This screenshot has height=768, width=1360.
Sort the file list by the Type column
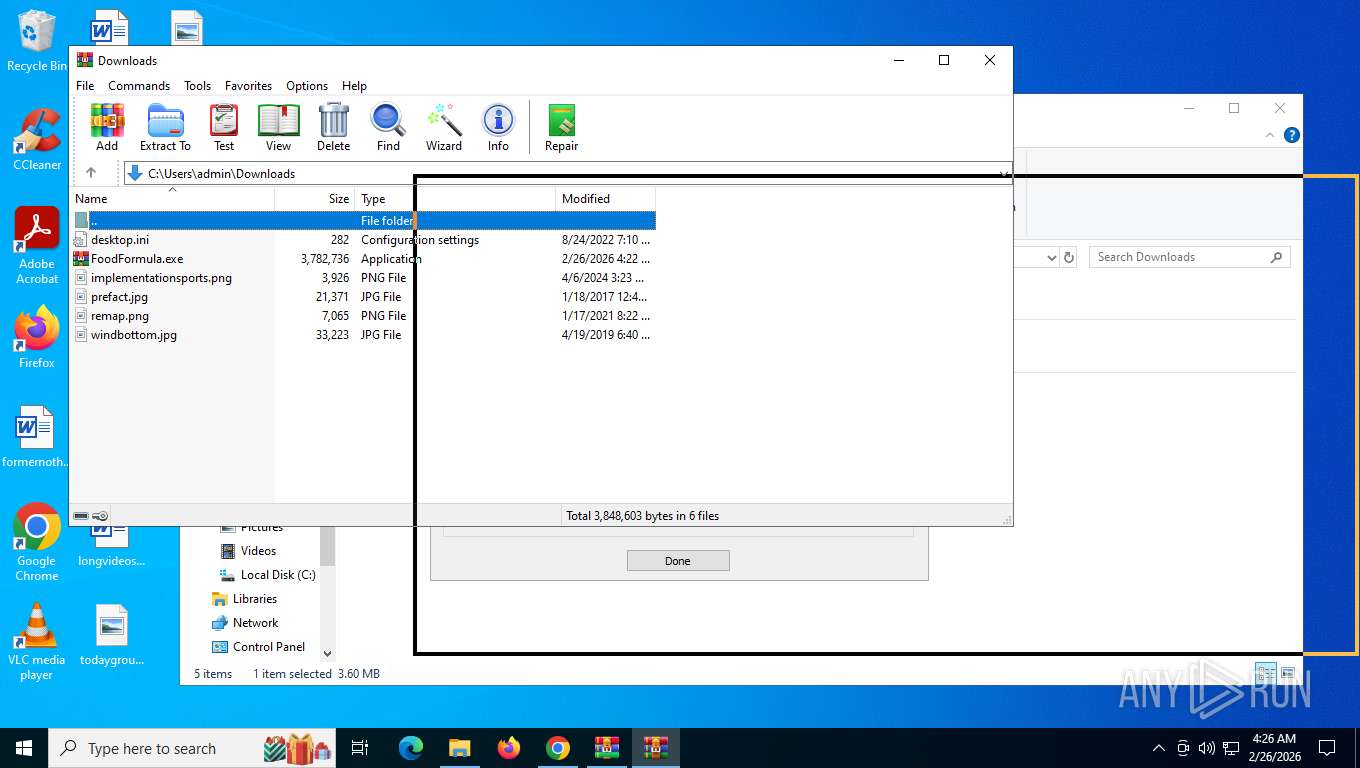[455, 199]
